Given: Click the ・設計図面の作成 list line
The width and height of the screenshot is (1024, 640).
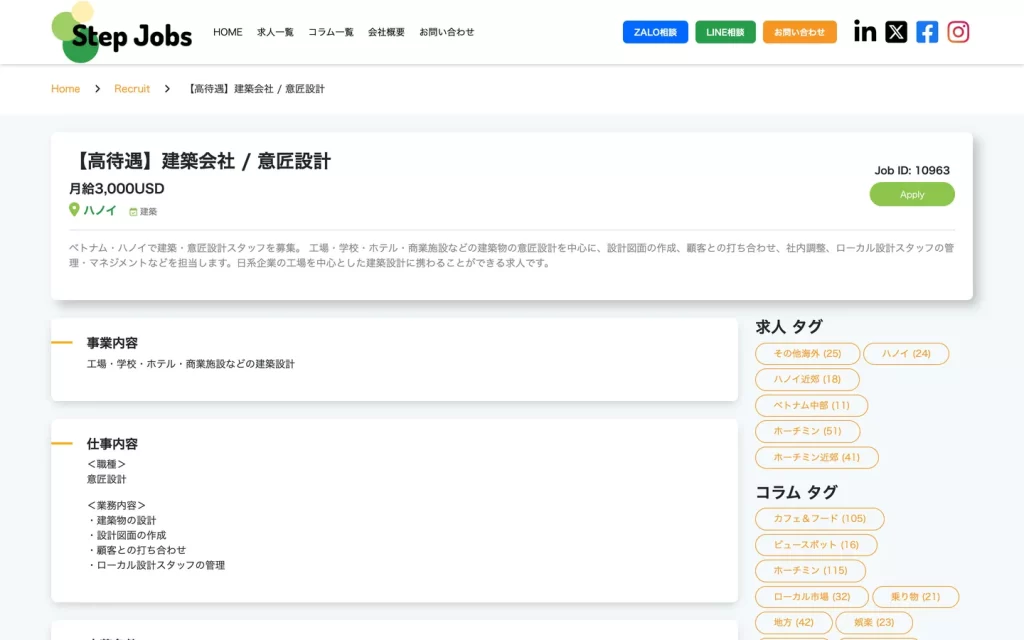Looking at the screenshot, I should click(127, 536).
